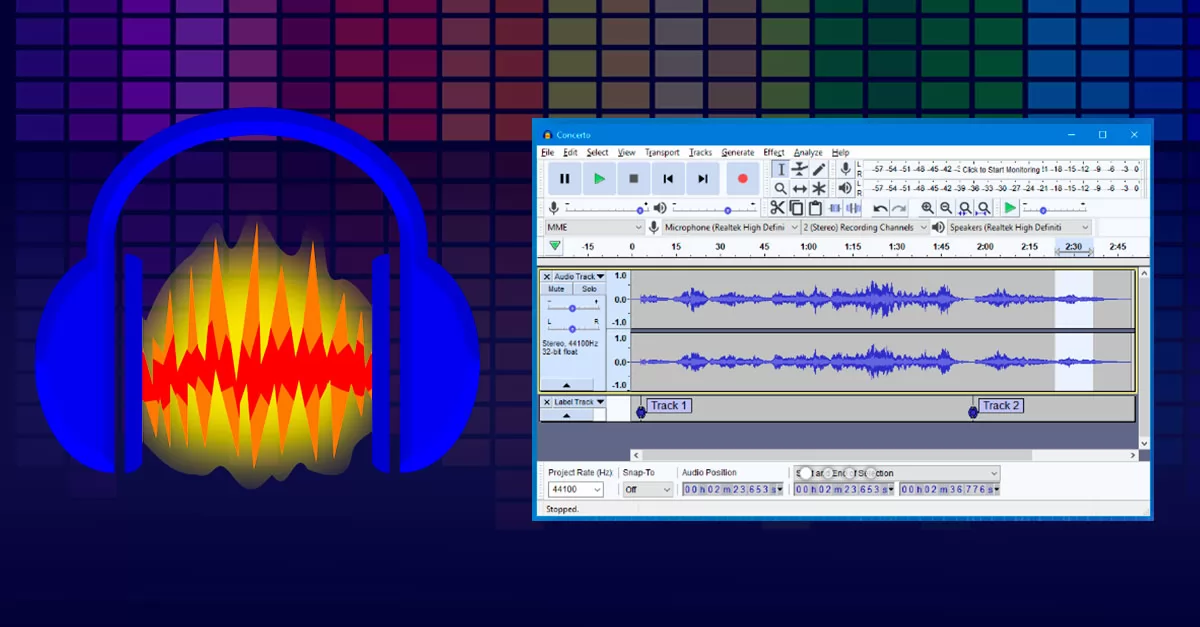This screenshot has width=1200, height=627.
Task: Click the Audio Position time field
Action: coord(733,490)
